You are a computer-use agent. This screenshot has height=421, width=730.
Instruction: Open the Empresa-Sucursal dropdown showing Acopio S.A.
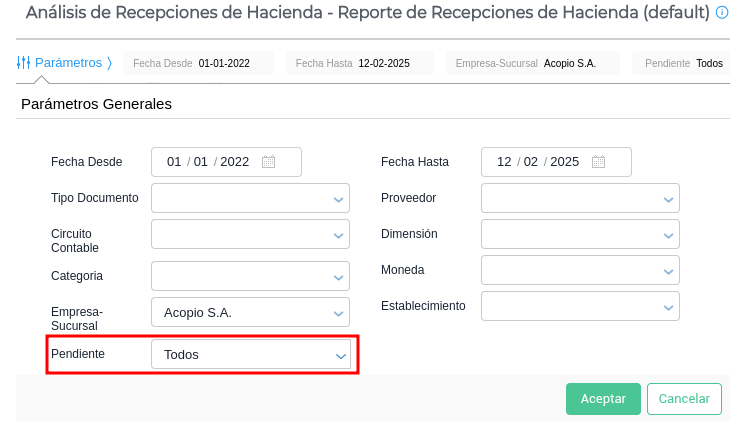tap(250, 312)
